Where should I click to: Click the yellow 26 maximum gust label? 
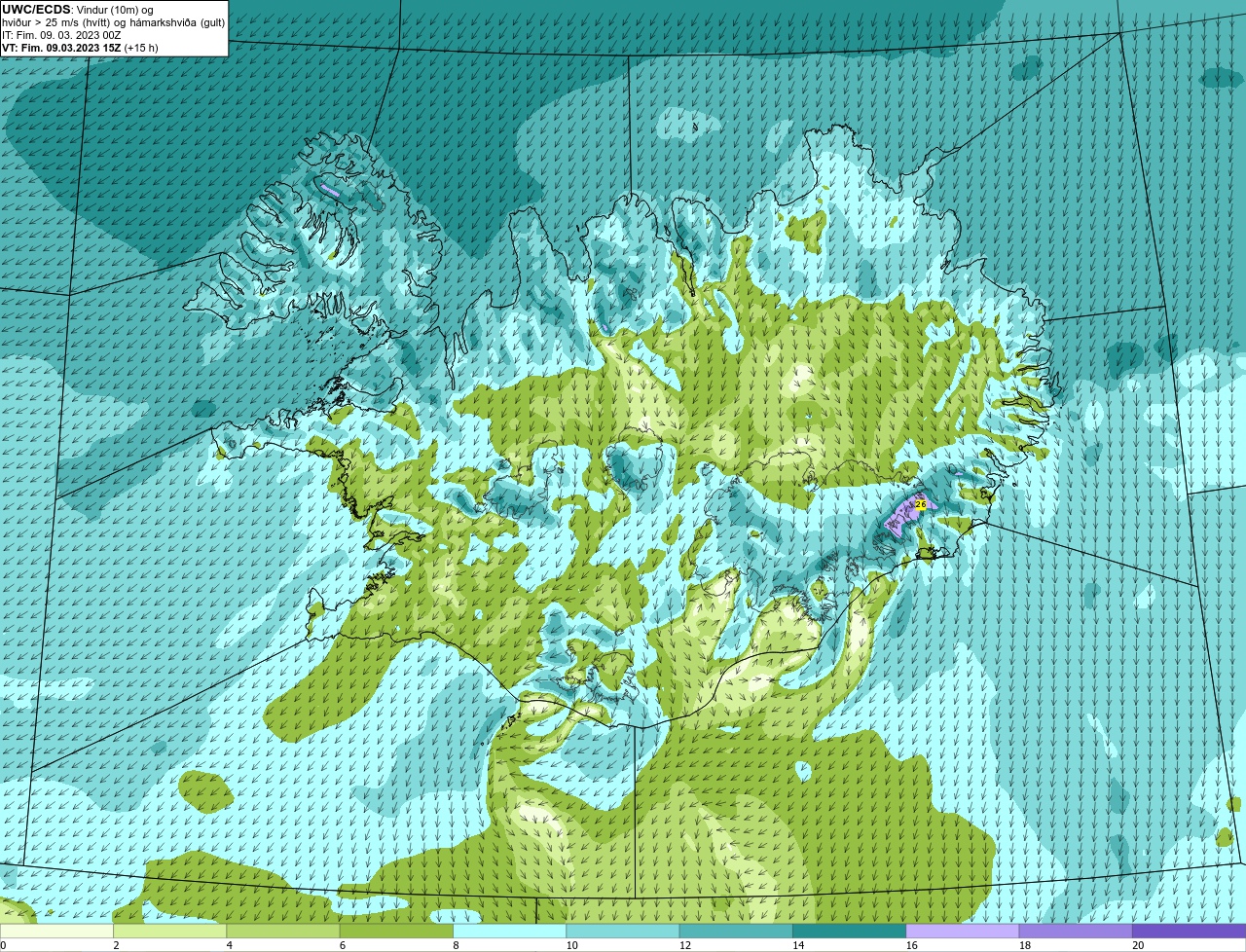tap(921, 504)
